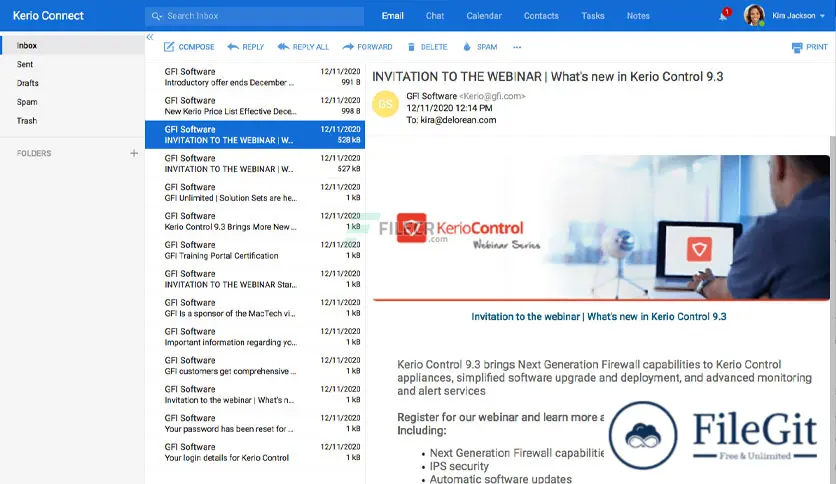This screenshot has width=836, height=484.
Task: Switch to the Contacts tab
Action: [541, 16]
